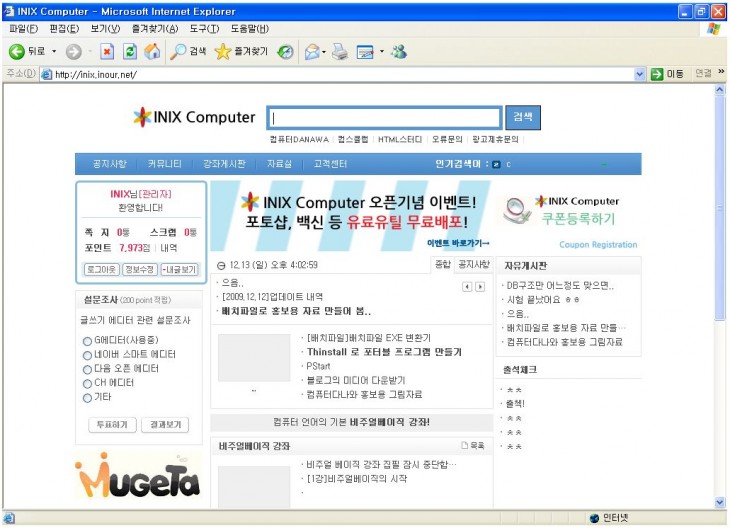Select the 네이버 스마트 에디터 radio option
The width and height of the screenshot is (730, 528).
pos(87,354)
